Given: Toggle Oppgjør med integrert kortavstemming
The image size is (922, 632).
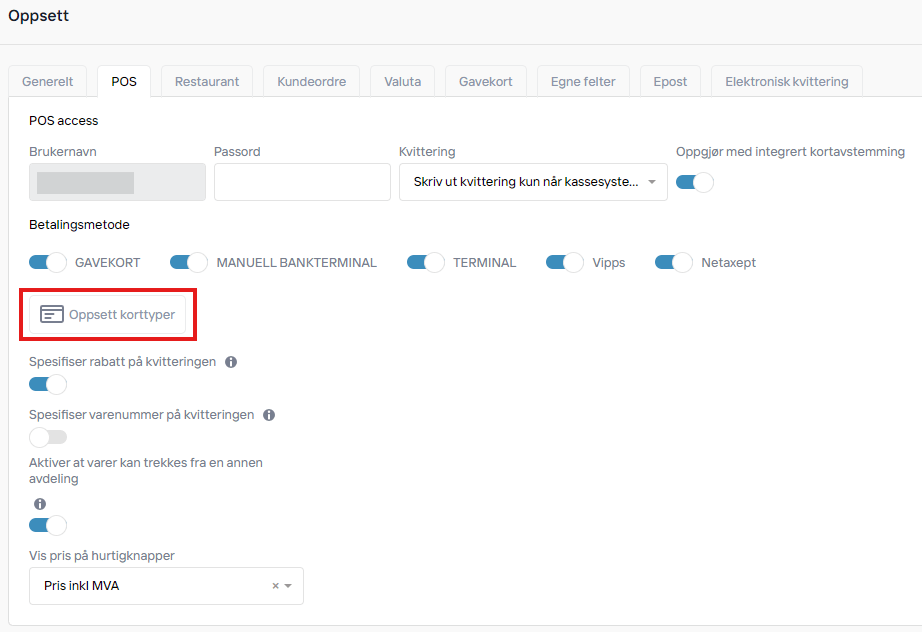Looking at the screenshot, I should click(694, 182).
